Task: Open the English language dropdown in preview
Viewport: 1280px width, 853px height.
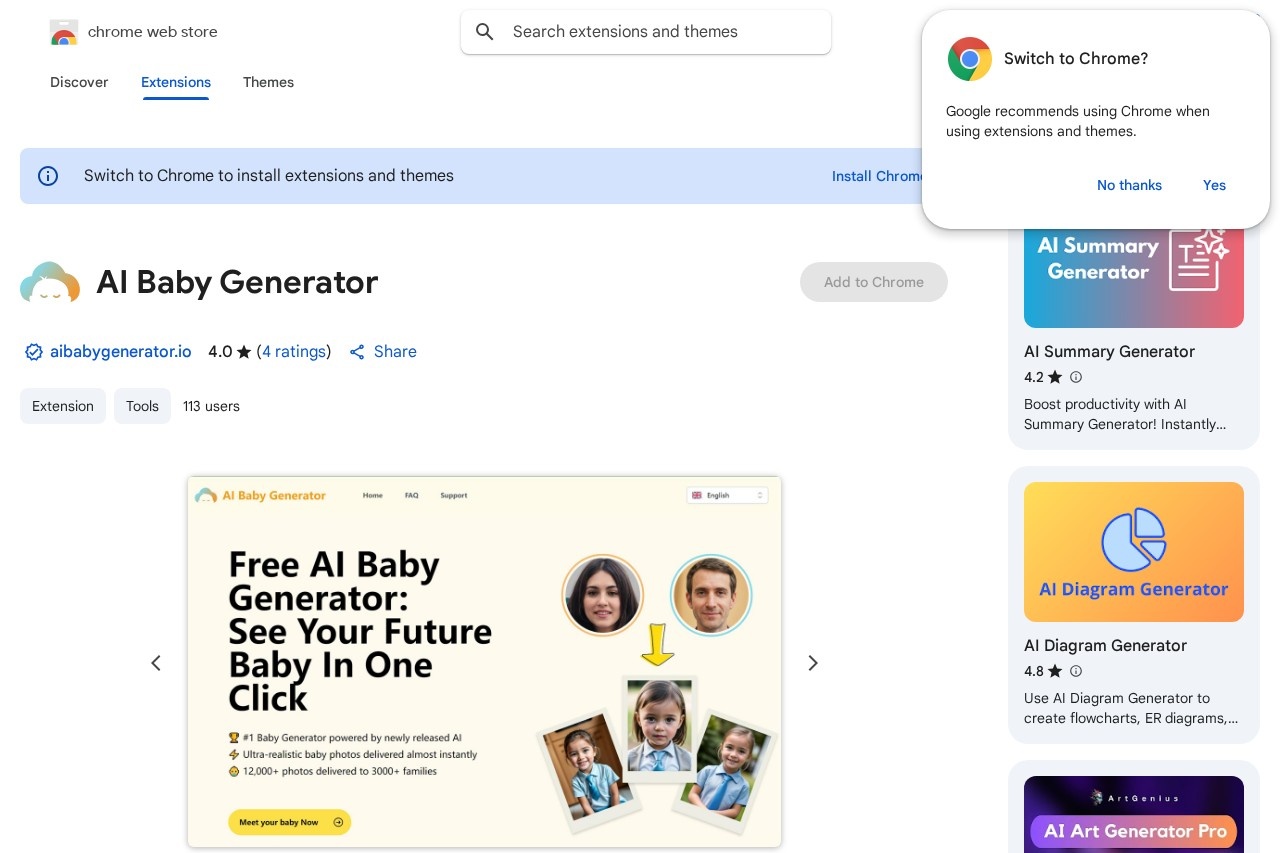Action: (727, 495)
